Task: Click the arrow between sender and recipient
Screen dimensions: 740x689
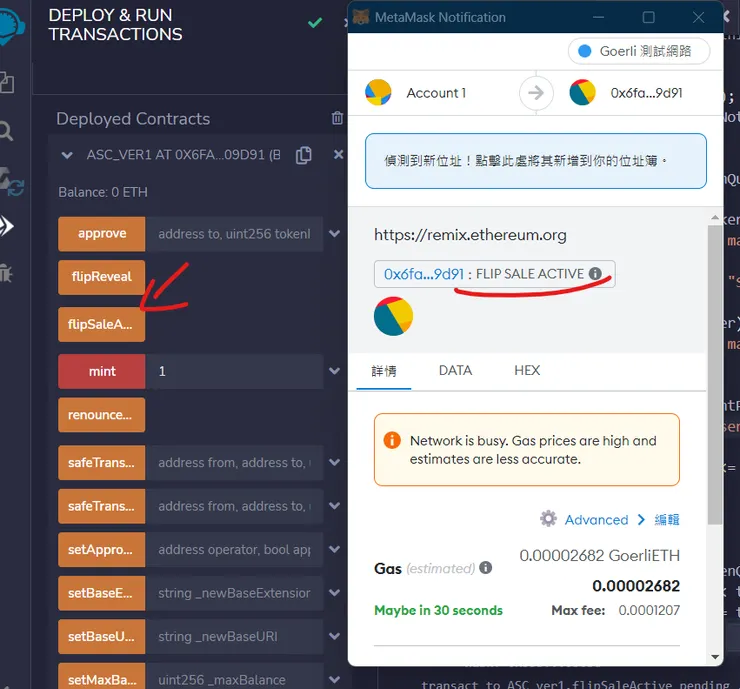Action: [x=536, y=92]
